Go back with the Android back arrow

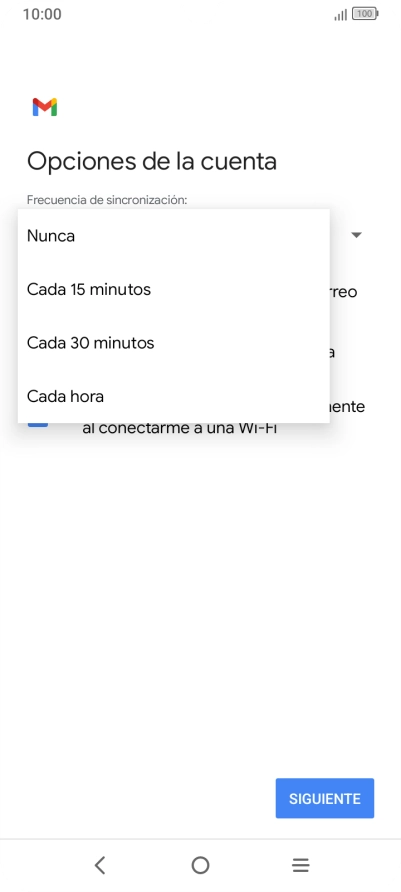click(100, 865)
